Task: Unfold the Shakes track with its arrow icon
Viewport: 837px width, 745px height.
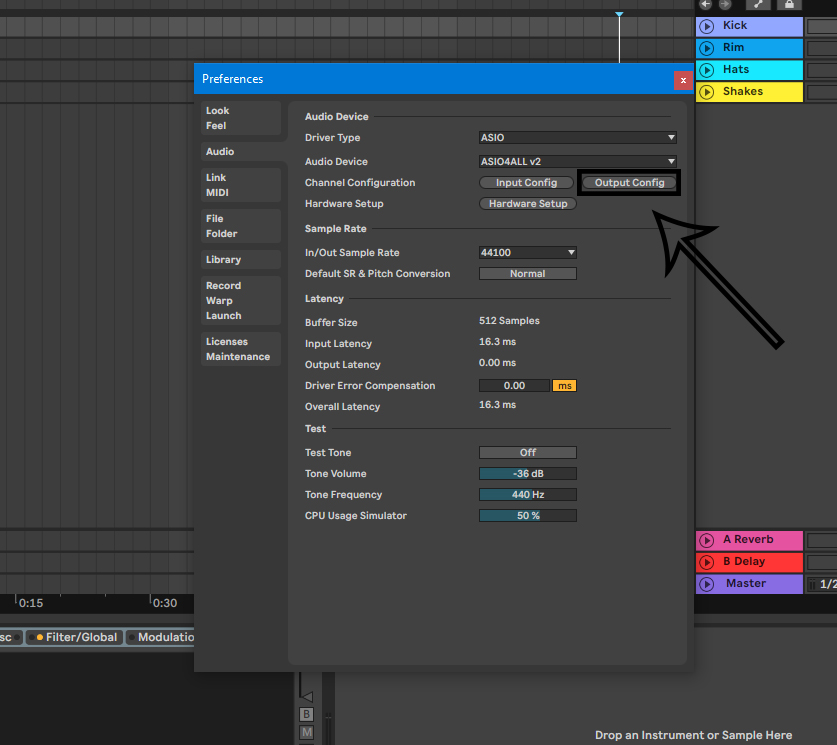Action: coord(707,92)
